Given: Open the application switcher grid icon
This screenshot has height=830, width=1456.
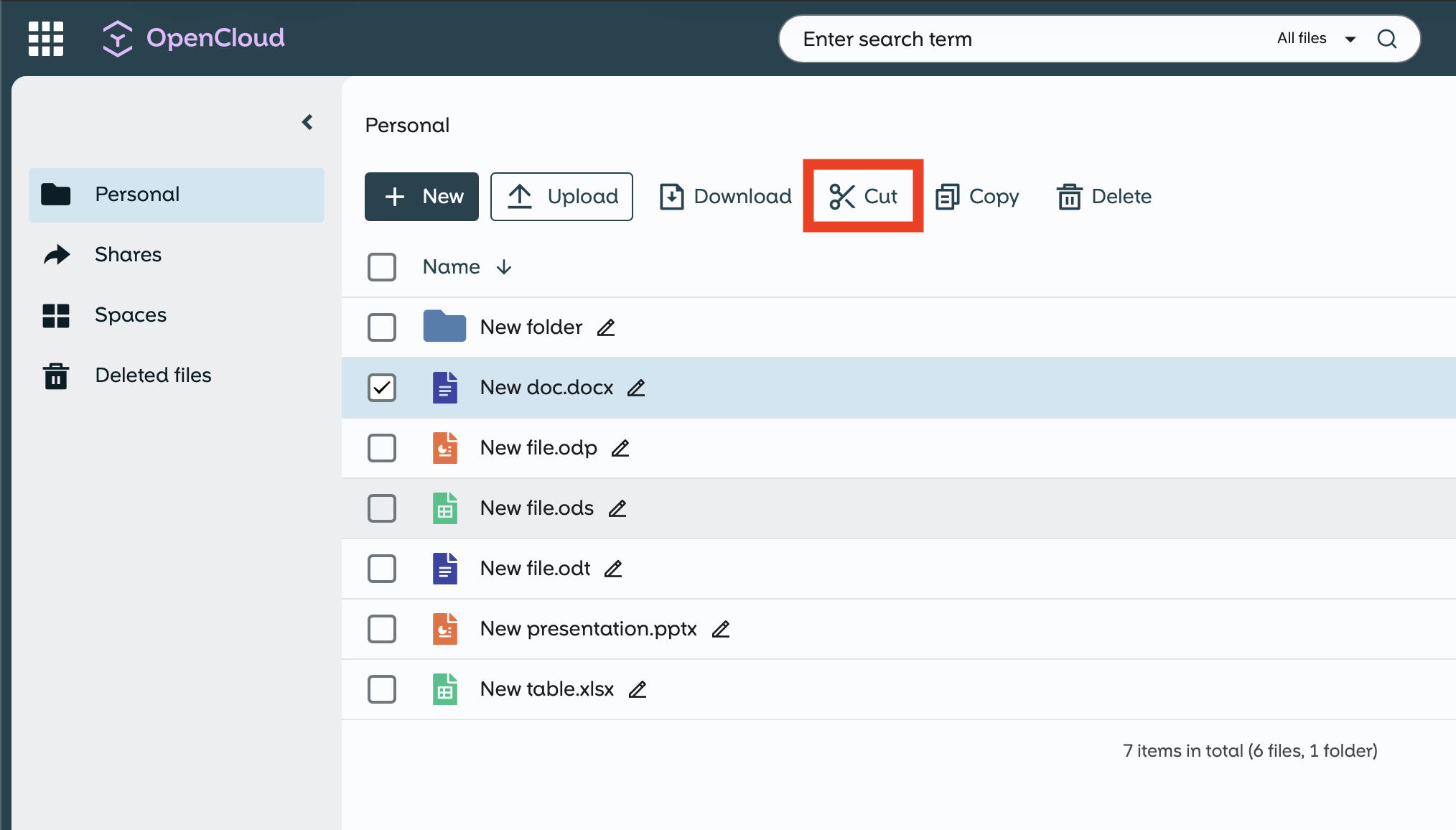Looking at the screenshot, I should [x=46, y=39].
